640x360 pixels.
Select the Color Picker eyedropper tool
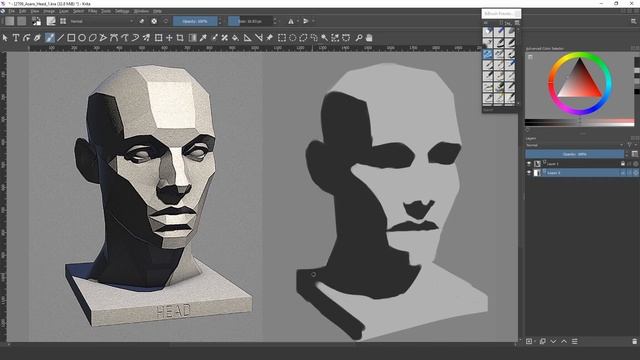[203, 38]
